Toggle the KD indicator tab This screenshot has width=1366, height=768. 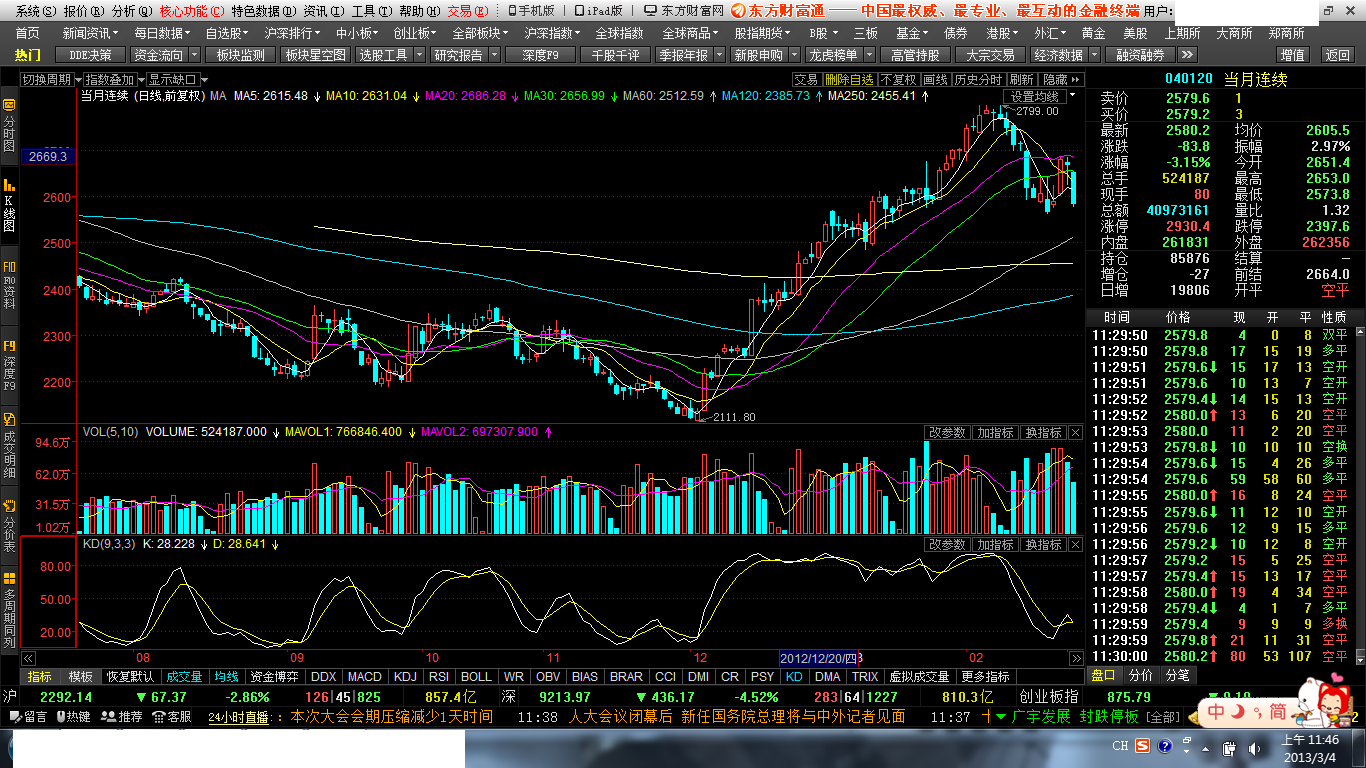(794, 677)
